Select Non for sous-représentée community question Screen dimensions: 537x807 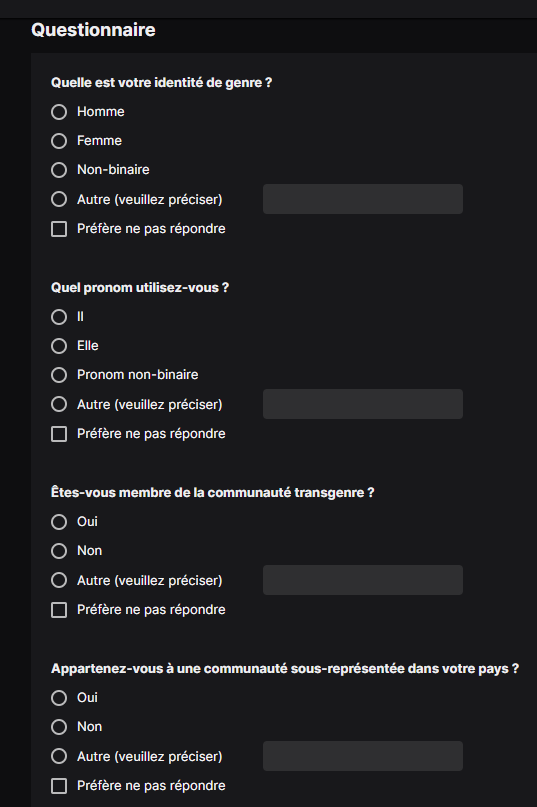pyautogui.click(x=59, y=727)
